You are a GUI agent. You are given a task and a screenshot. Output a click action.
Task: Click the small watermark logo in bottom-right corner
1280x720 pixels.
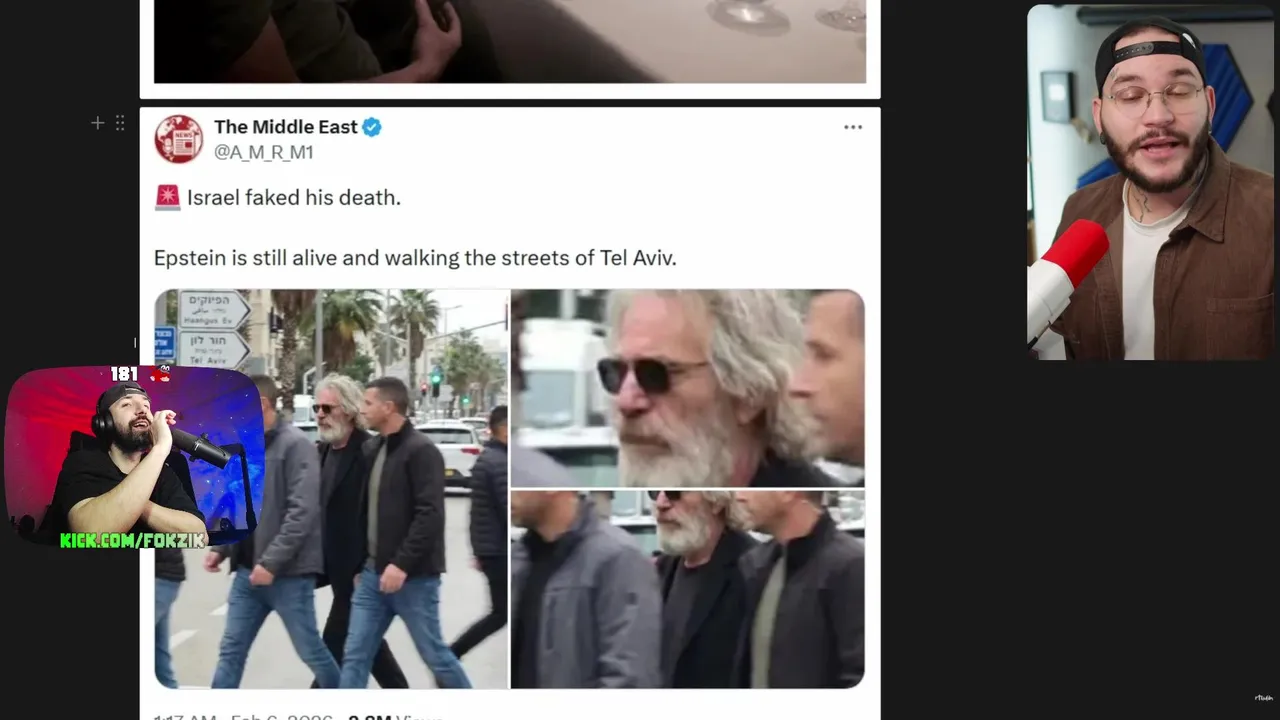pyautogui.click(x=1263, y=698)
